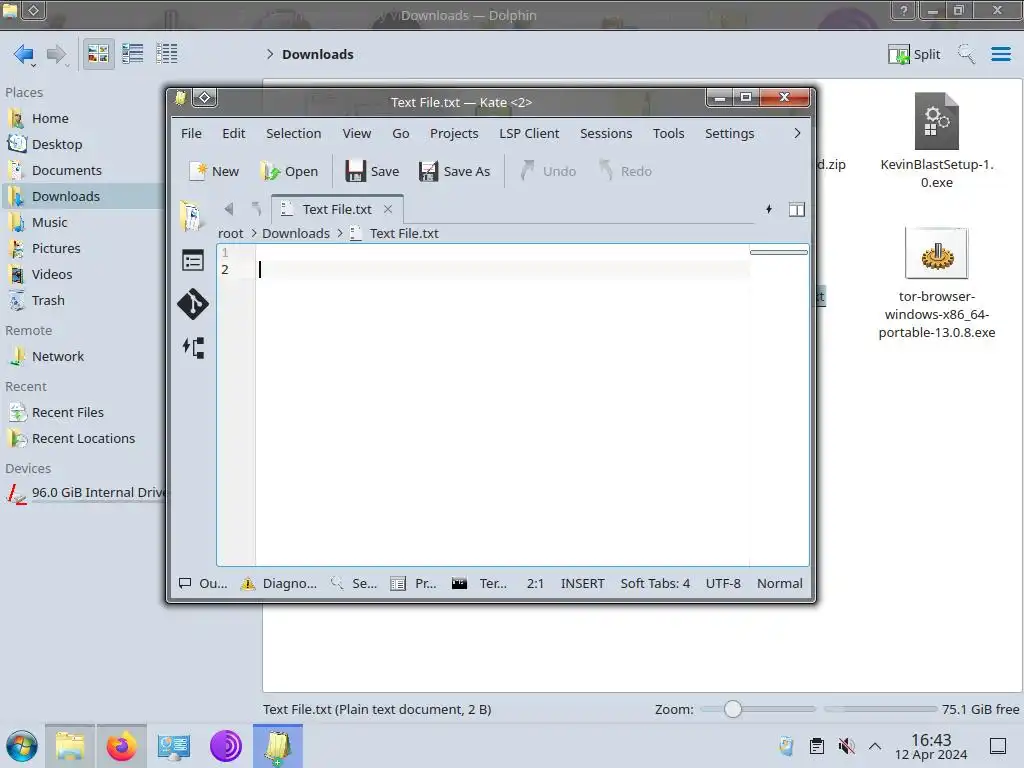This screenshot has width=1024, height=768.
Task: Open the Normal syntax mode selector
Action: (x=780, y=583)
